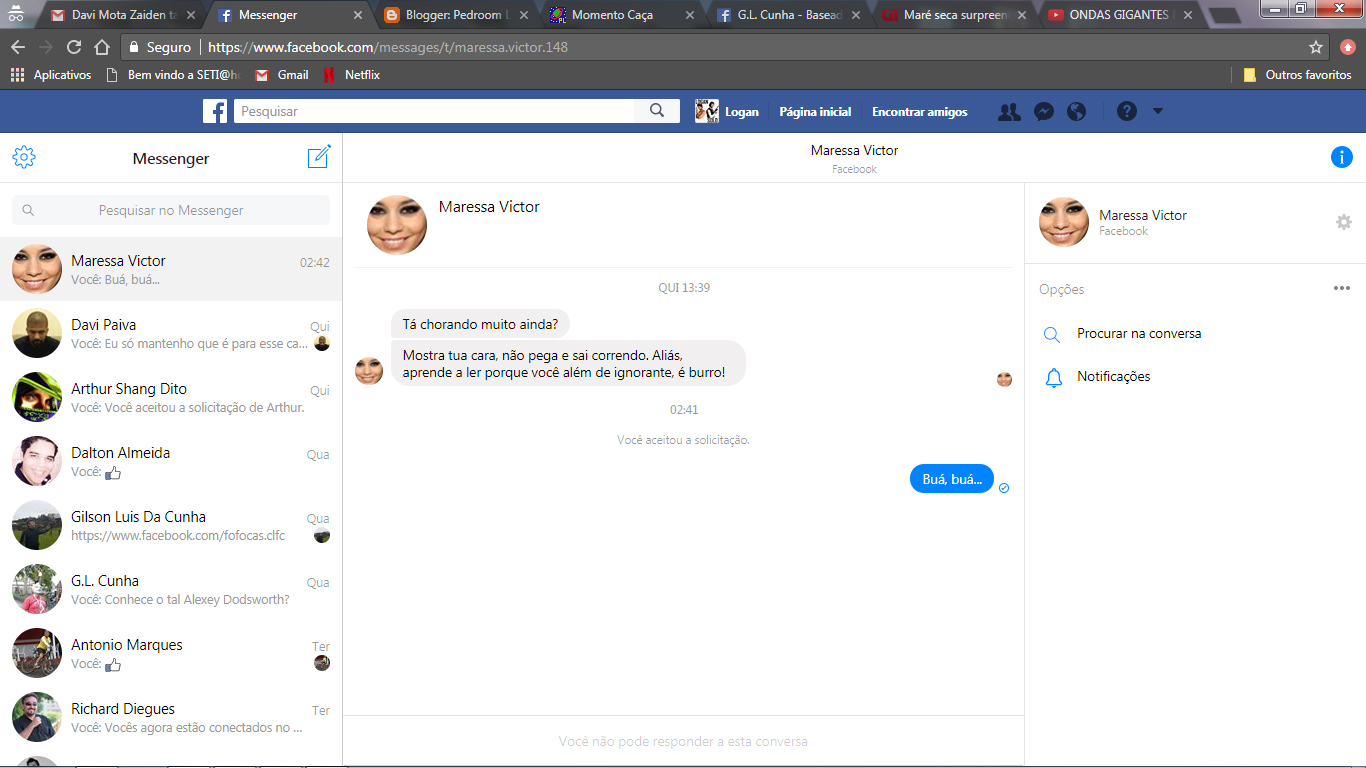Viewport: 1366px width, 768px height.
Task: Reload the page
Action: [x=74, y=47]
